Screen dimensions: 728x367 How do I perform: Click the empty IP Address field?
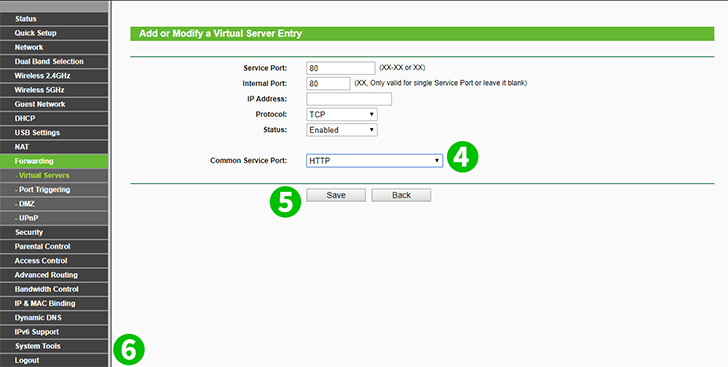point(349,99)
